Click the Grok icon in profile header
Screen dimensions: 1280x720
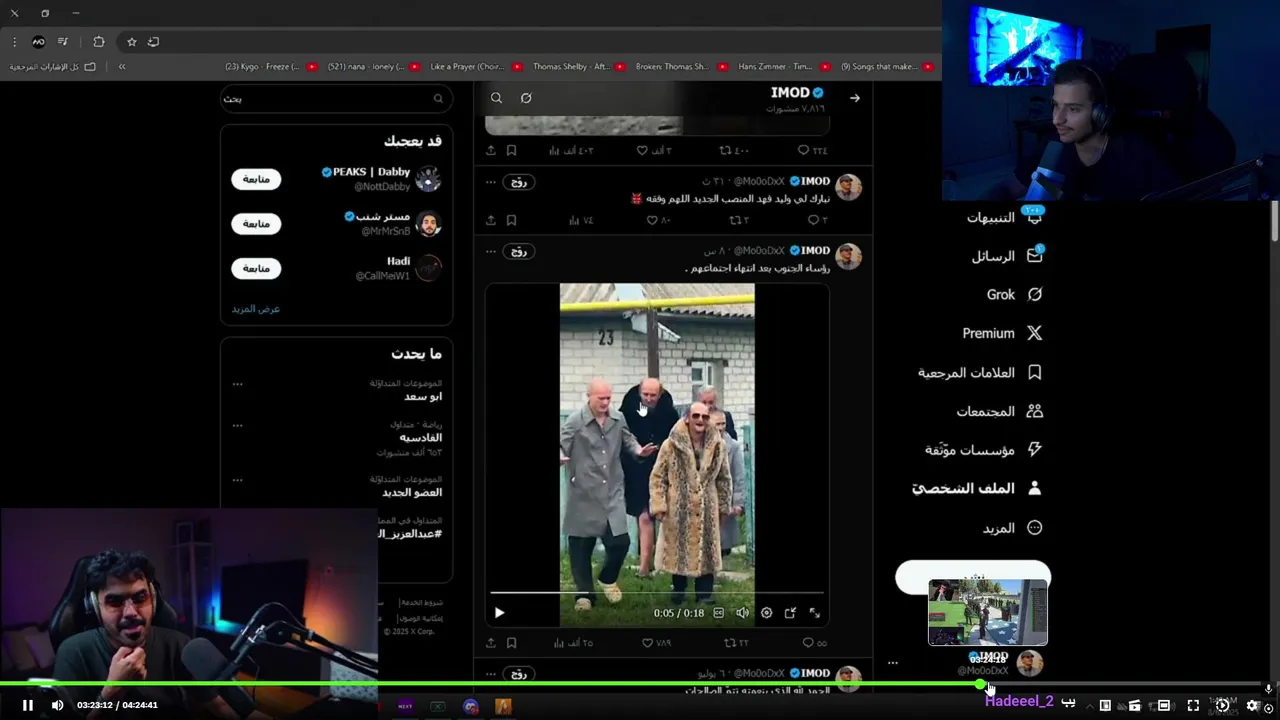point(526,98)
